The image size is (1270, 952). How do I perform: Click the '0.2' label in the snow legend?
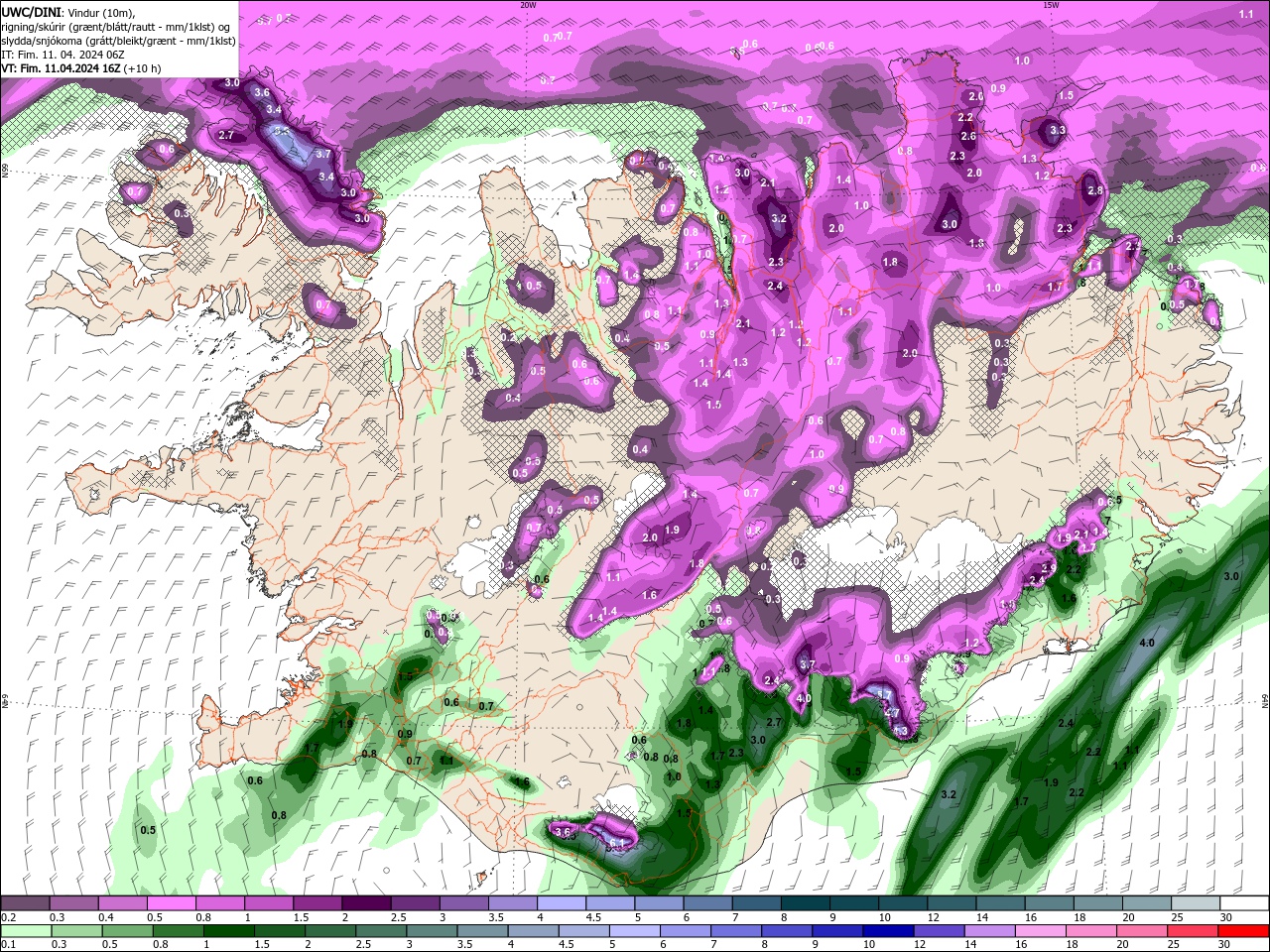coord(8,917)
